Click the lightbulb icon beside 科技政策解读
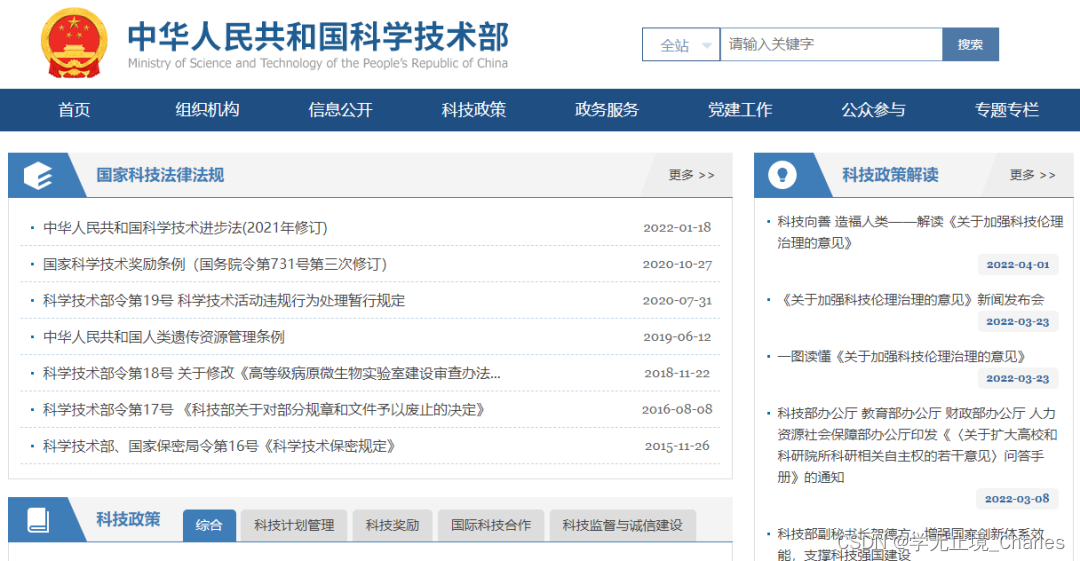This screenshot has width=1080, height=561. tap(782, 175)
